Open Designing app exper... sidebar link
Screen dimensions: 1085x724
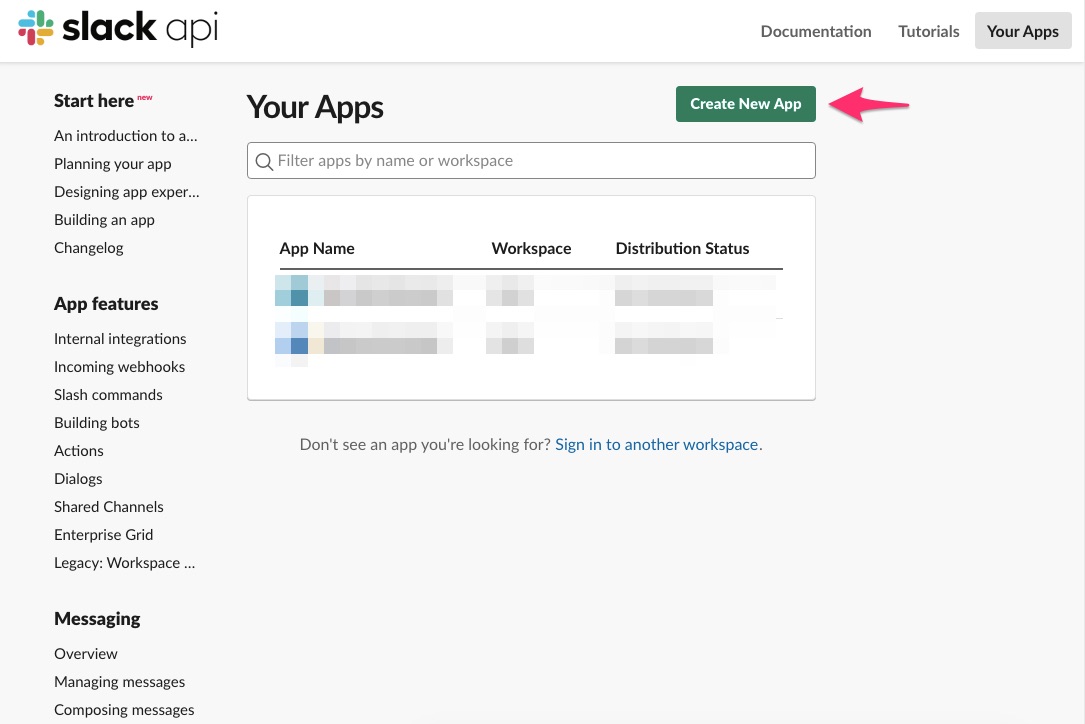point(127,192)
